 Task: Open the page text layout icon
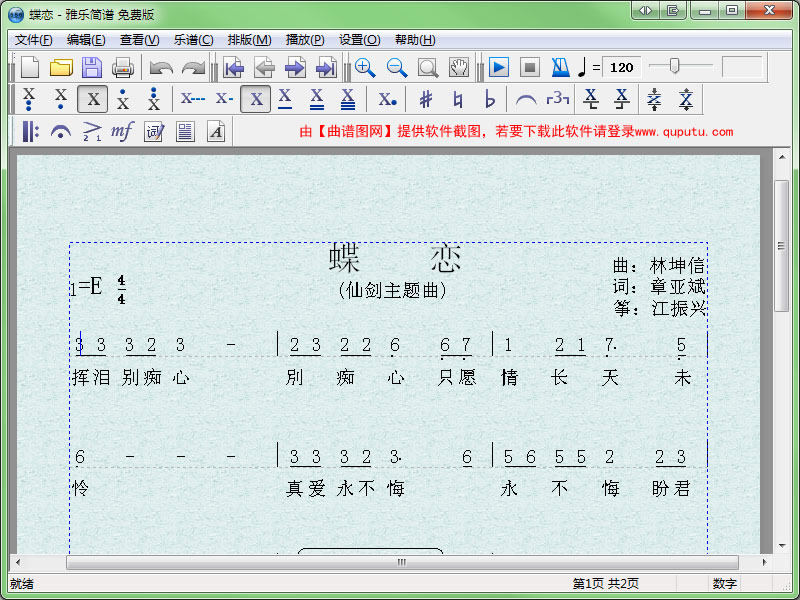[185, 132]
